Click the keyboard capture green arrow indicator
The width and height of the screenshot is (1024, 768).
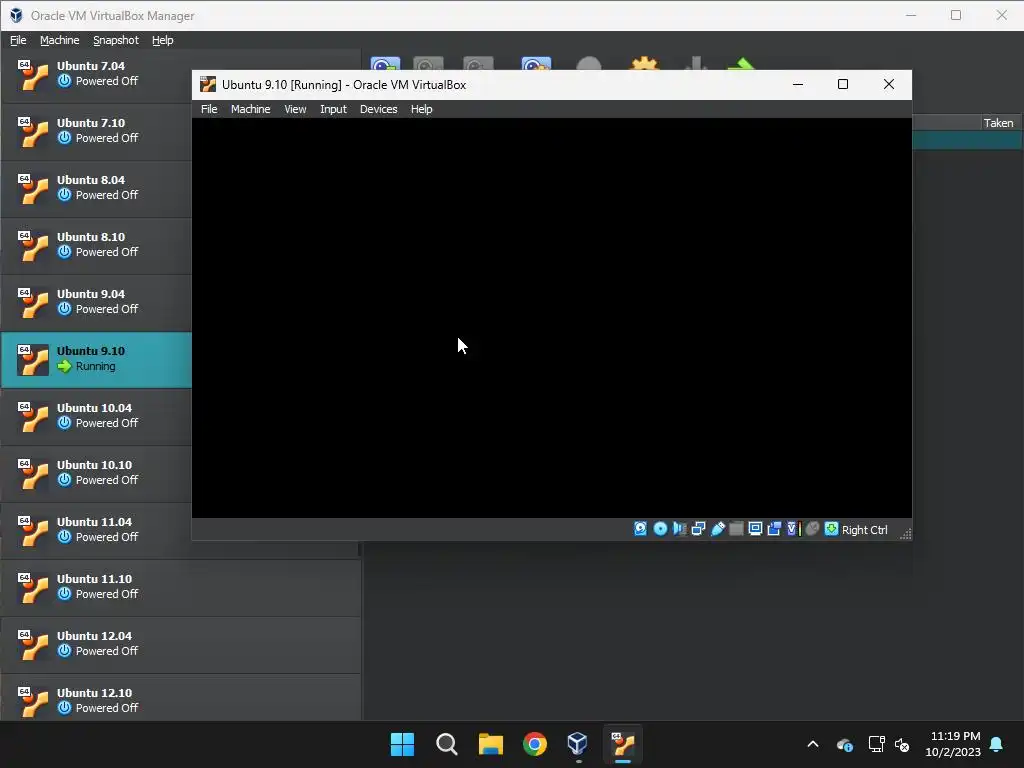point(831,529)
